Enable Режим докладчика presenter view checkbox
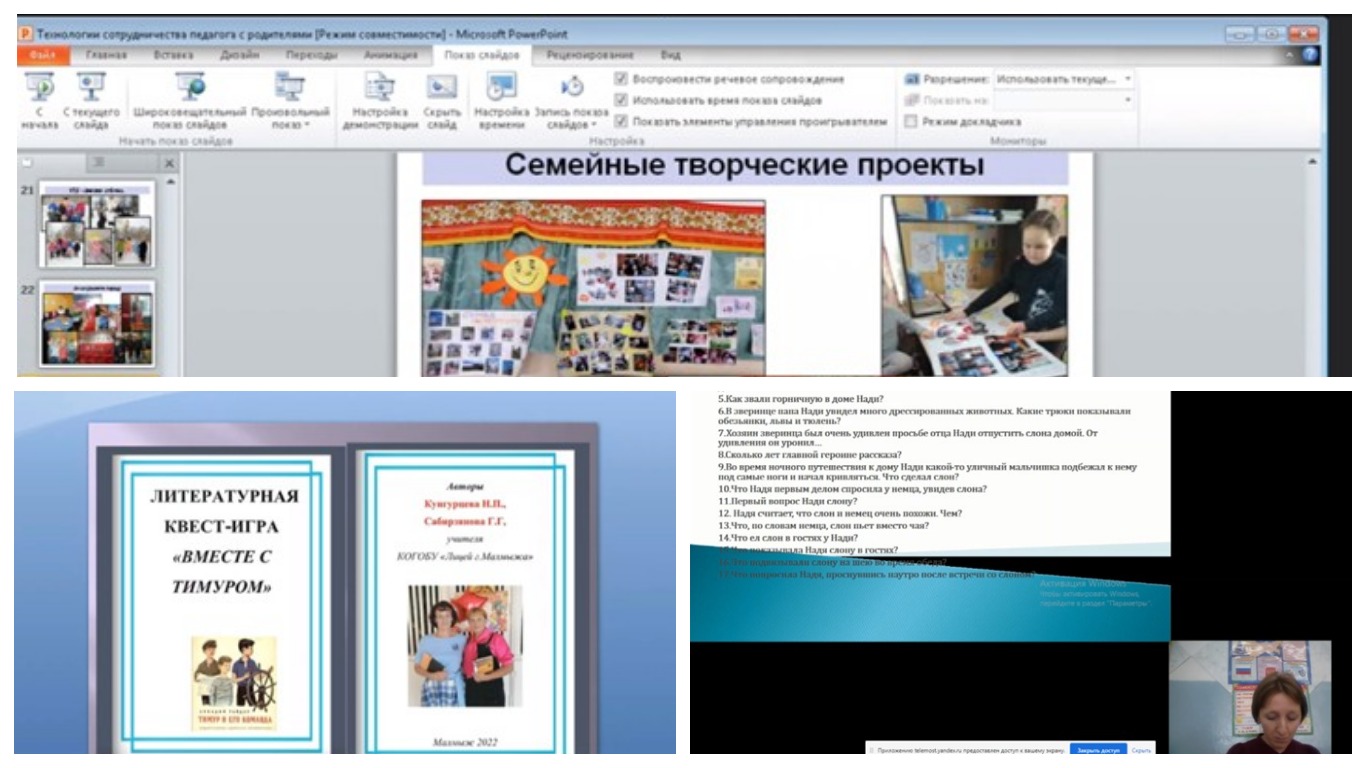This screenshot has height=768, width=1366. [911, 121]
